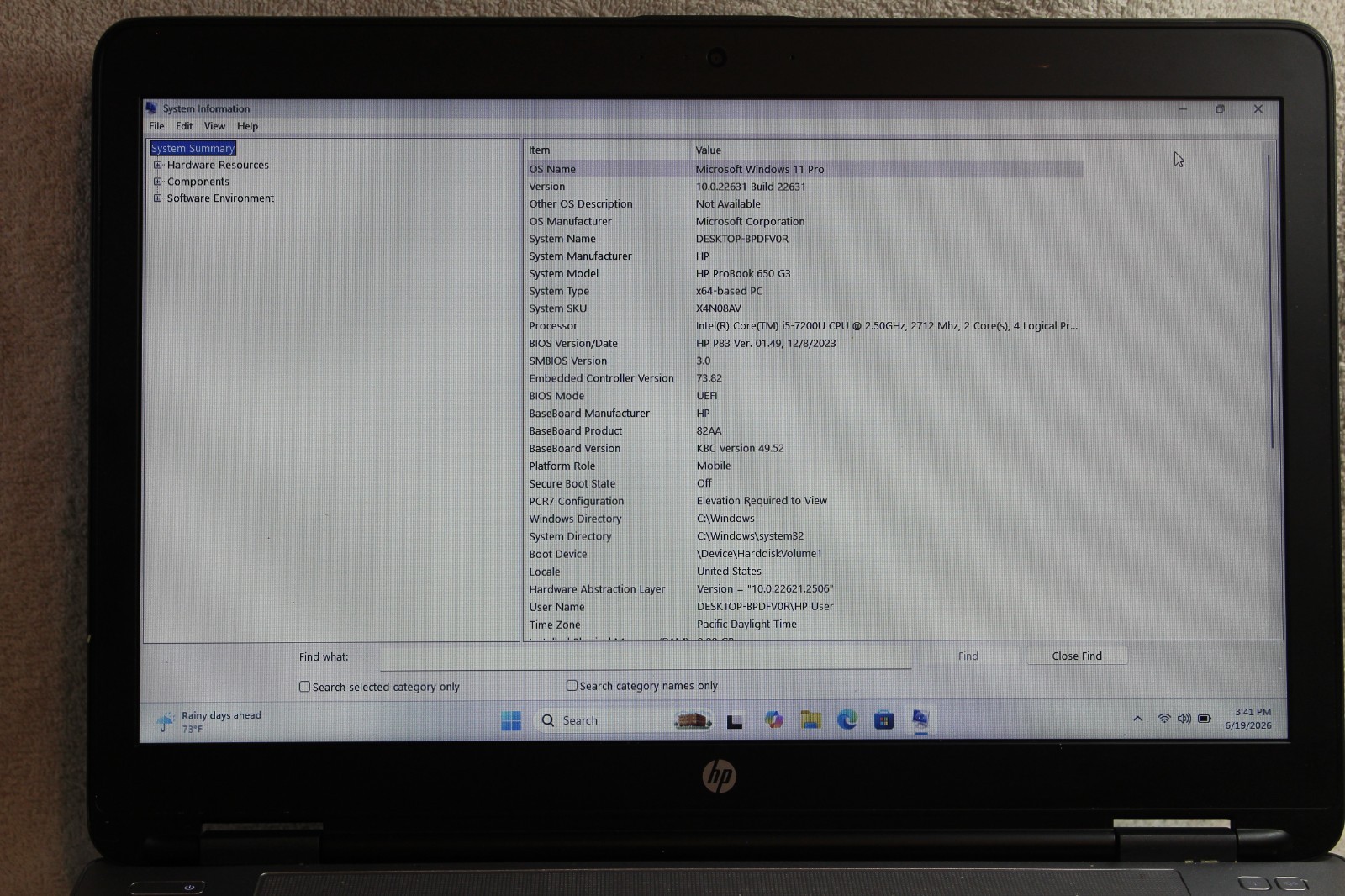Viewport: 1345px width, 896px height.
Task: Select the Processor row
Action: point(804,326)
